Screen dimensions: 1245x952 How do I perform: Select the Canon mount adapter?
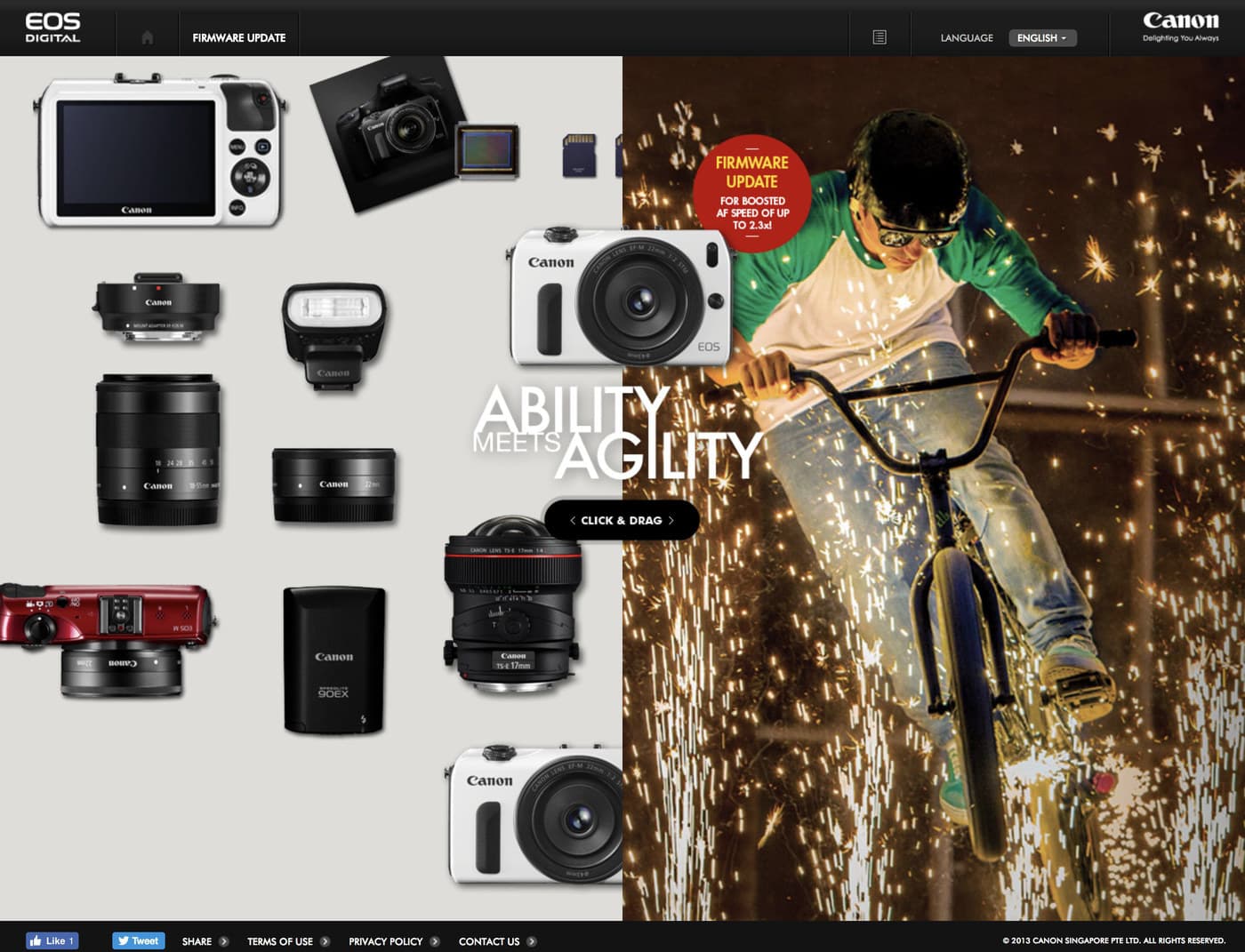(x=157, y=307)
